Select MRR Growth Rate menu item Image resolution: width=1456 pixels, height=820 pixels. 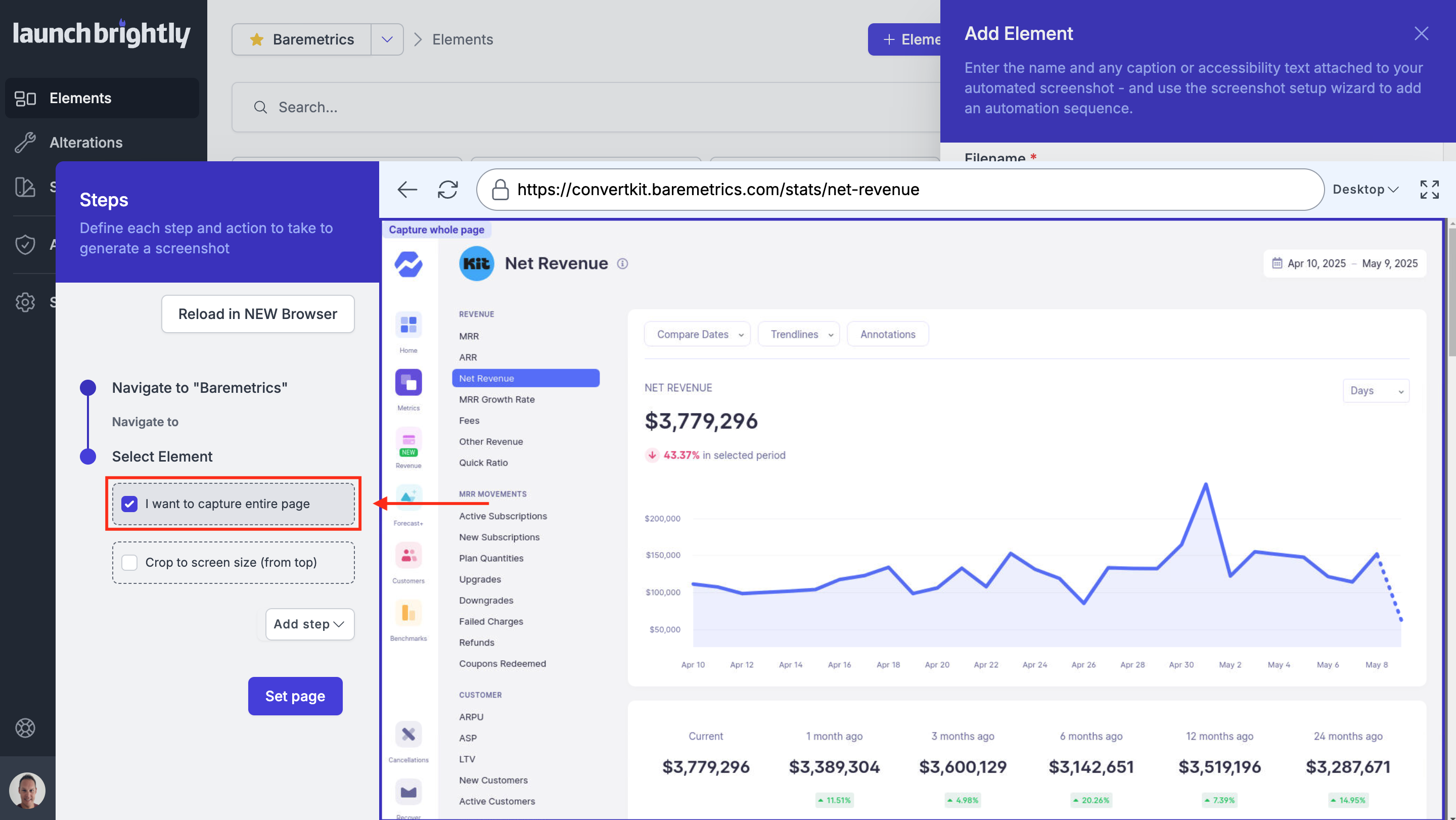496,399
